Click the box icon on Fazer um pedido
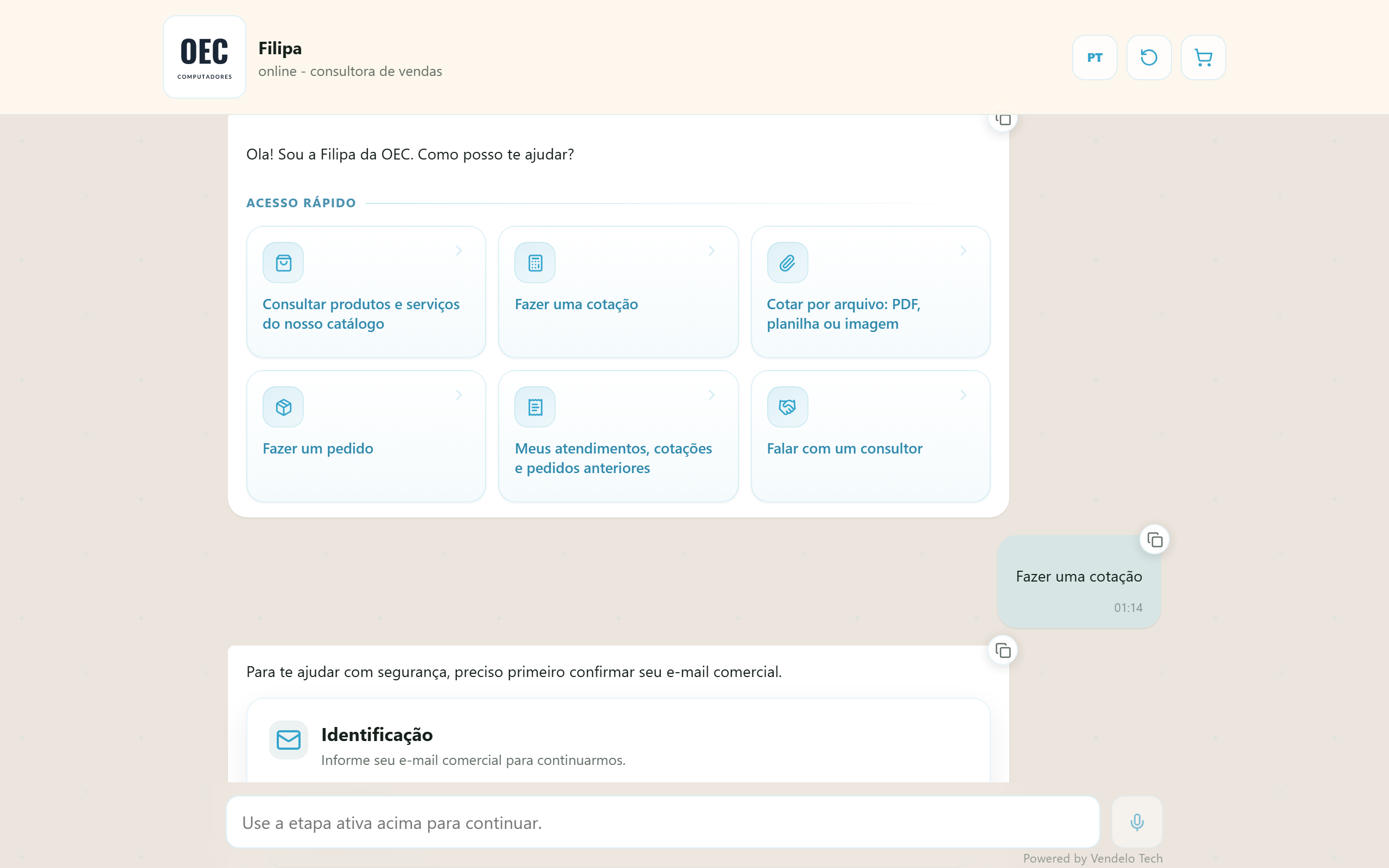The height and width of the screenshot is (868, 1389). pyautogui.click(x=284, y=407)
